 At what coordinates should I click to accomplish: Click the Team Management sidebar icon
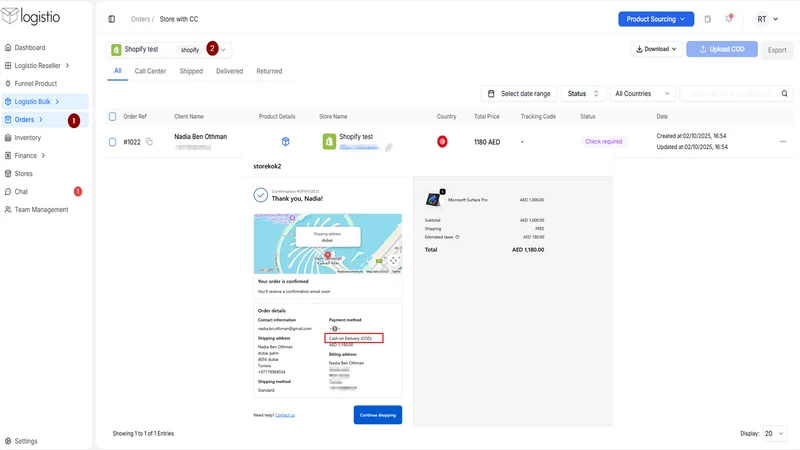point(8,210)
